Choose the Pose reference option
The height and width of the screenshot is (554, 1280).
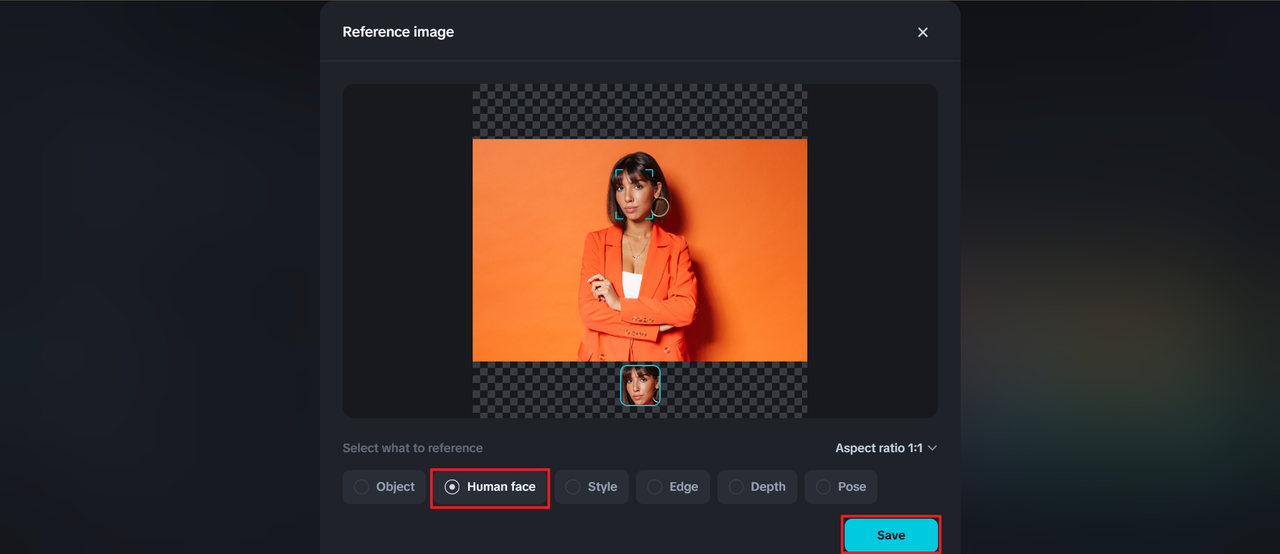(x=841, y=487)
